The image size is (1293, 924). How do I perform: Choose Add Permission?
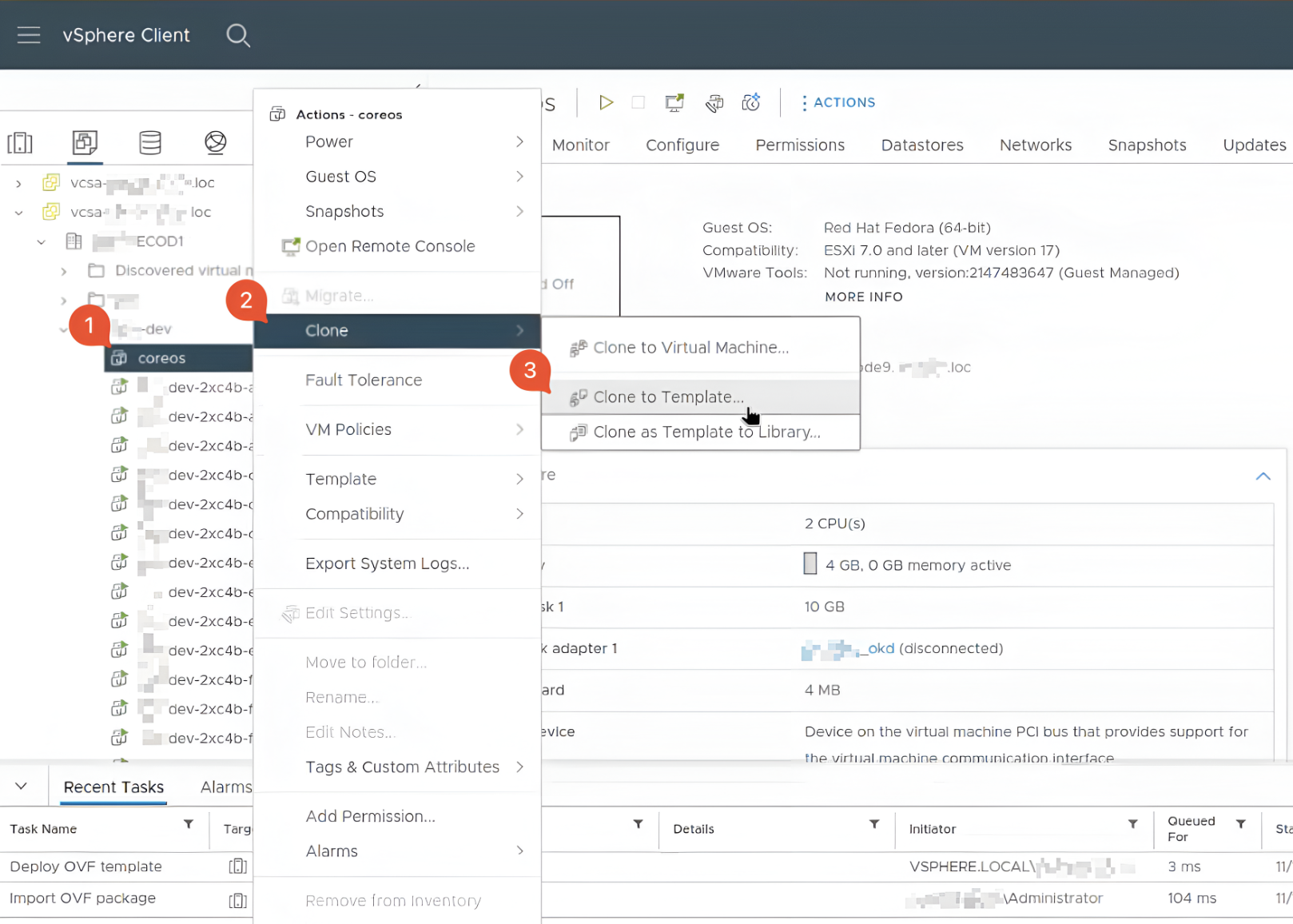pos(397,816)
